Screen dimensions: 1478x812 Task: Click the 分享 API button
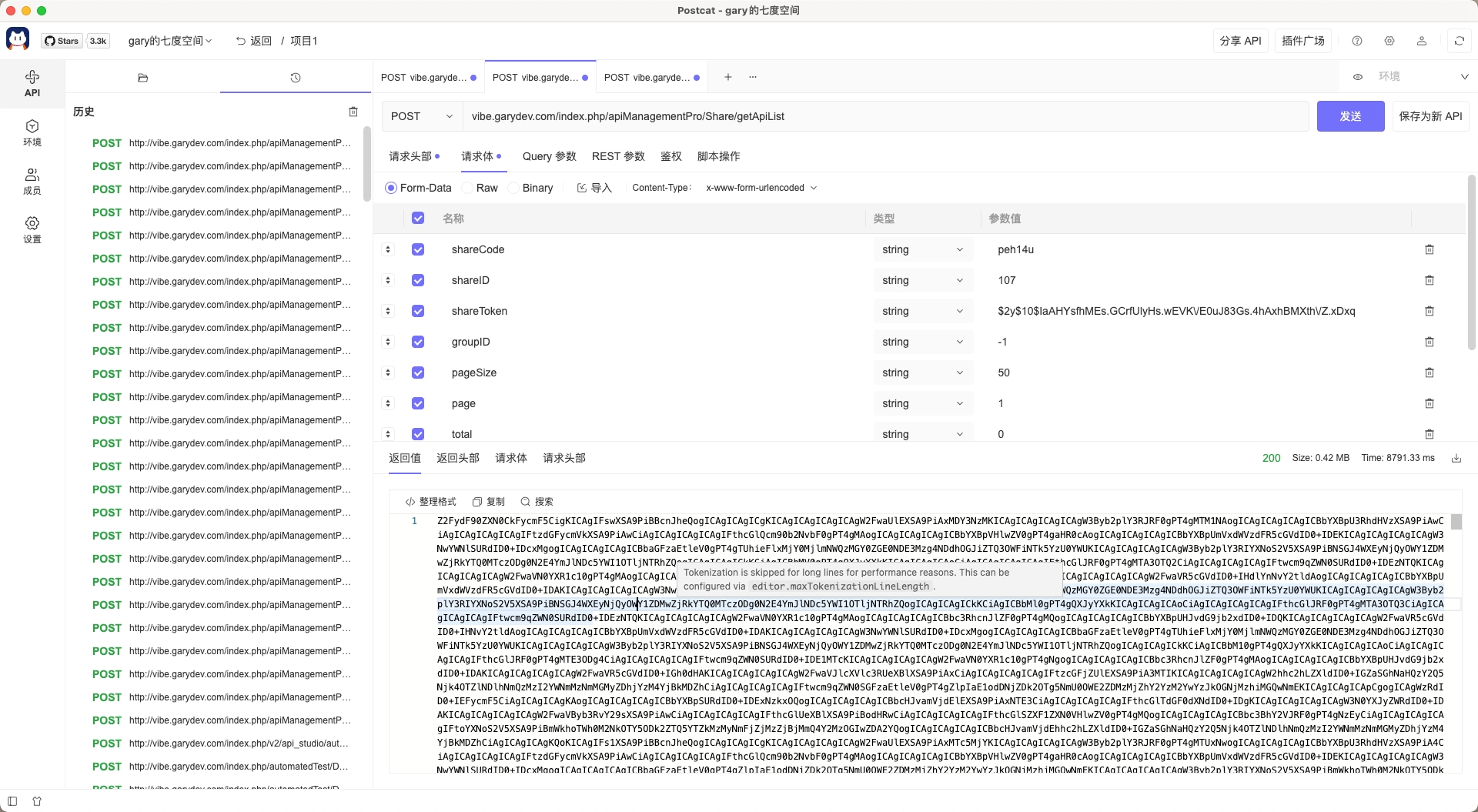point(1240,41)
